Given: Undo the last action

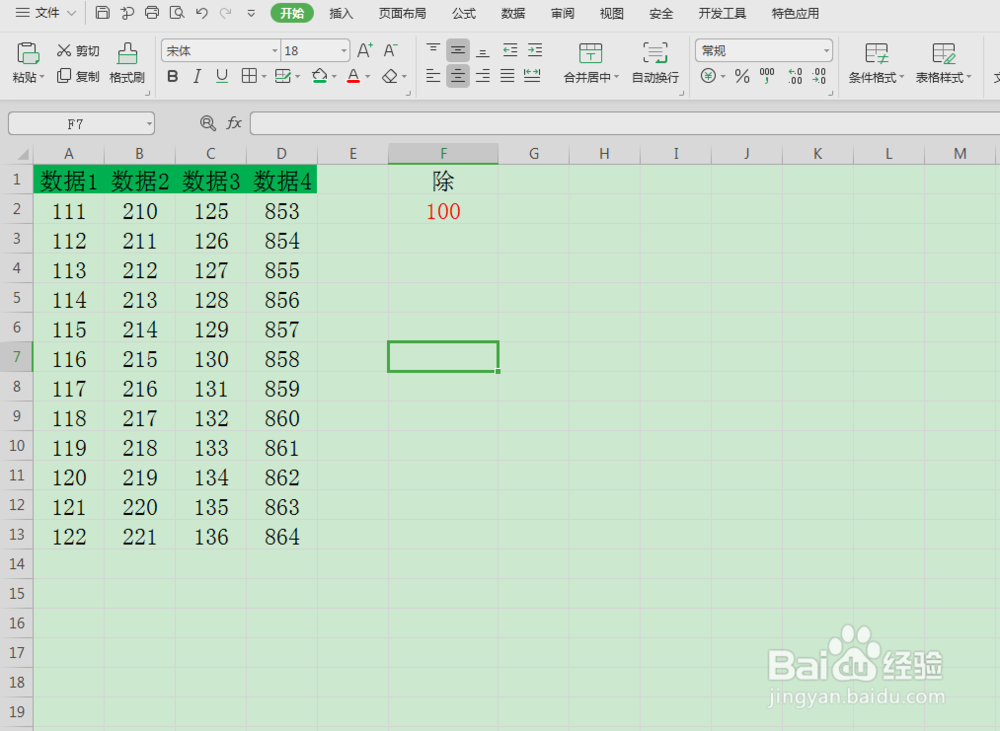Looking at the screenshot, I should 202,13.
